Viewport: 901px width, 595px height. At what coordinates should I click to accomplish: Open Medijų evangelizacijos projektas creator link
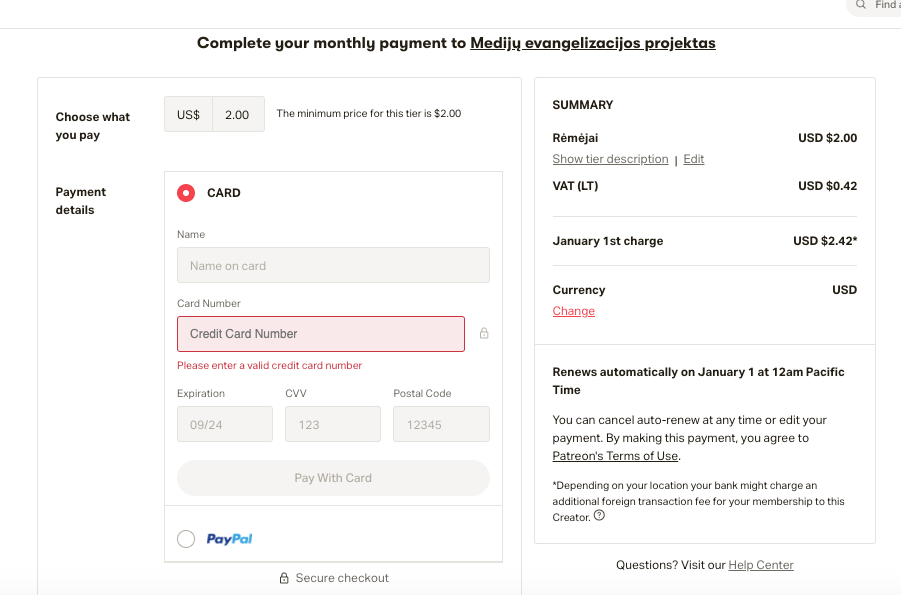(x=593, y=43)
